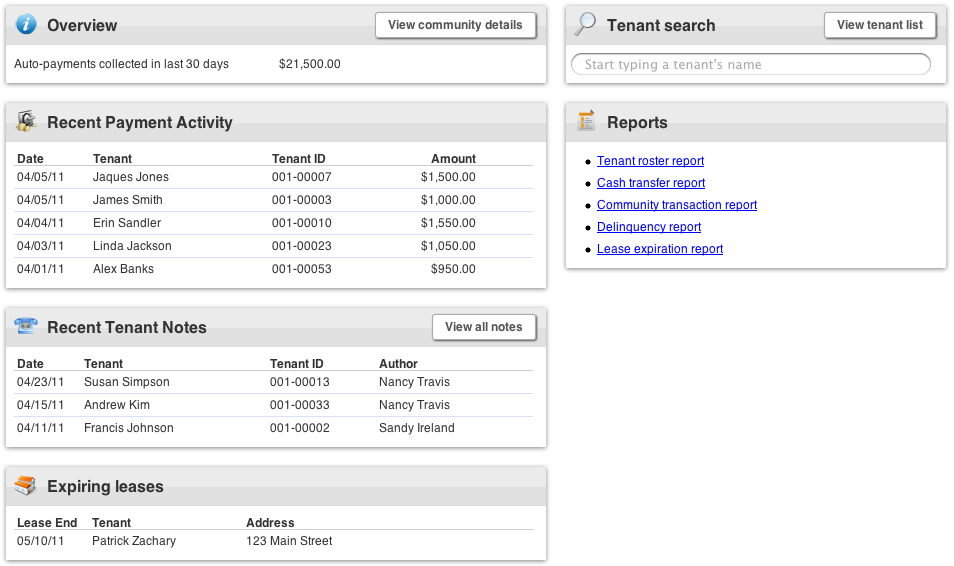Focus the tenant name search field
954x566 pixels.
tap(751, 65)
